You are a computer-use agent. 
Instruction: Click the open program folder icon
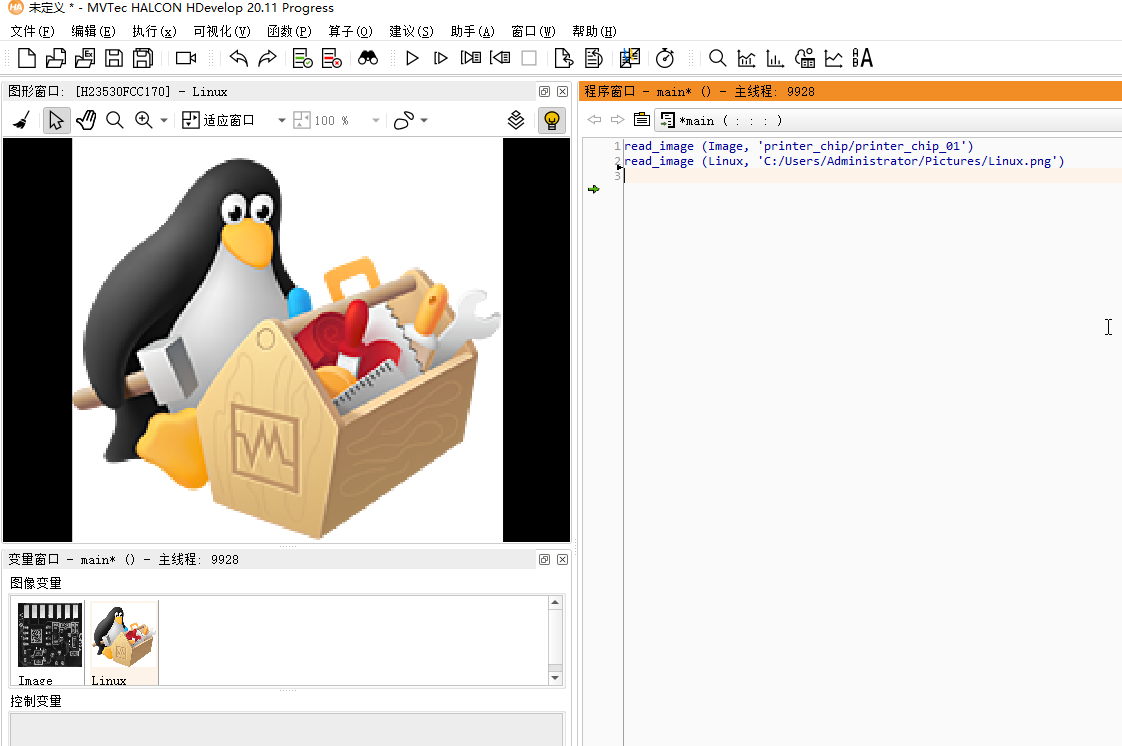[x=56, y=58]
